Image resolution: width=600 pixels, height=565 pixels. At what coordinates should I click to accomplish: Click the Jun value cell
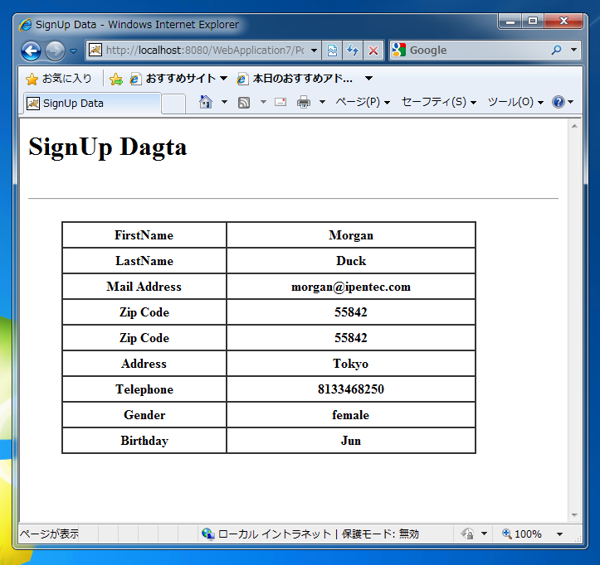tap(351, 440)
